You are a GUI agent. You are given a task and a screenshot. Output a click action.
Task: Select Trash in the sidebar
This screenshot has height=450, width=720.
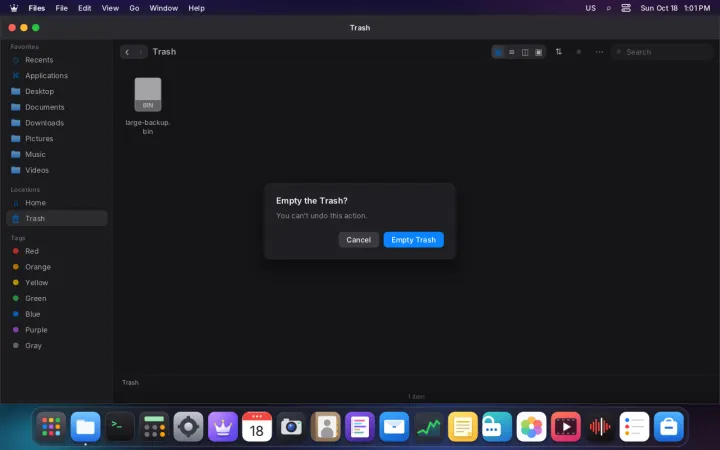pyautogui.click(x=56, y=218)
